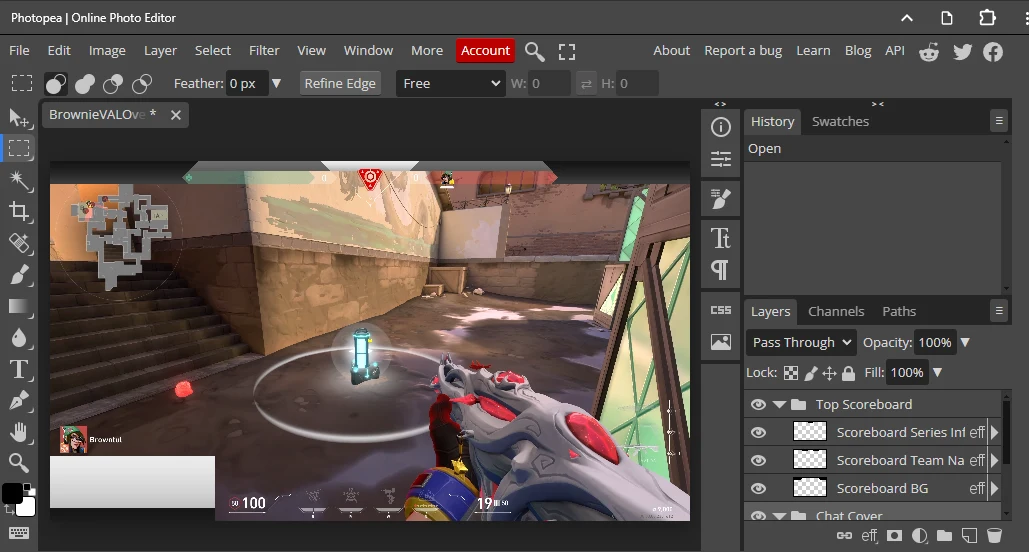Open the Feather value arrow
The height and width of the screenshot is (552, 1029).
276,83
